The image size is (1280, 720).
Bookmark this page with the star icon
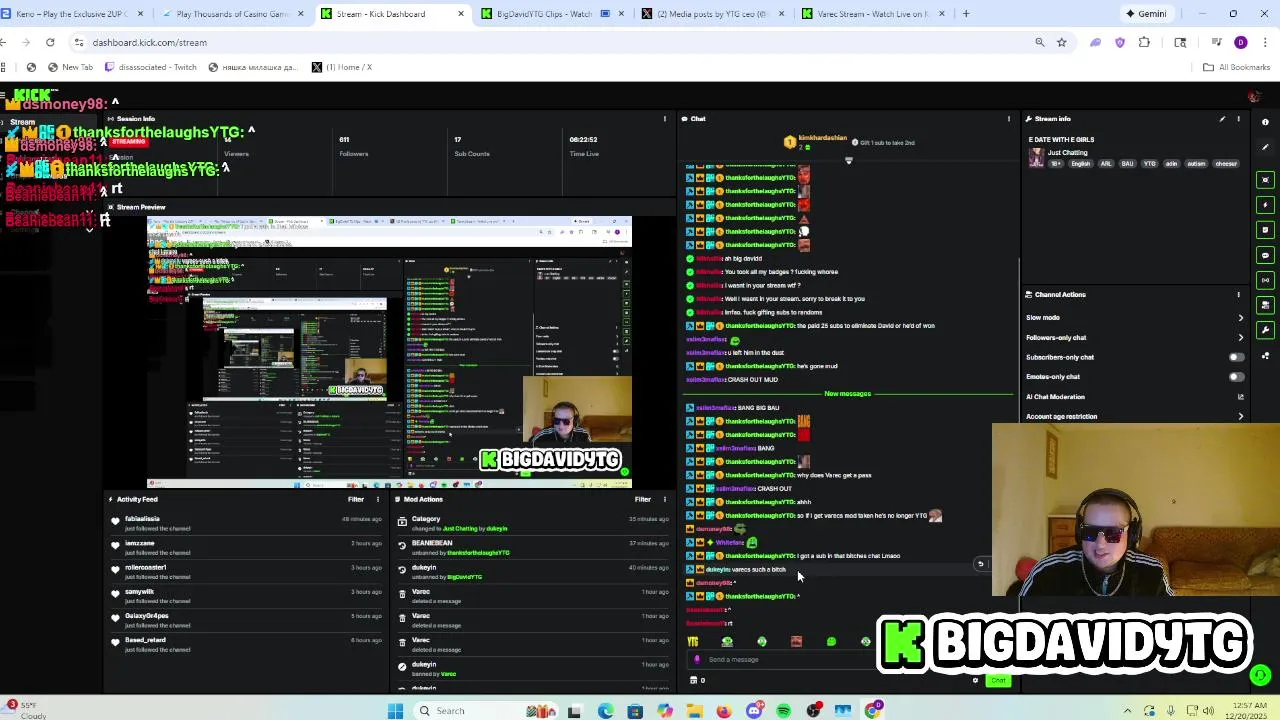coord(1061,42)
